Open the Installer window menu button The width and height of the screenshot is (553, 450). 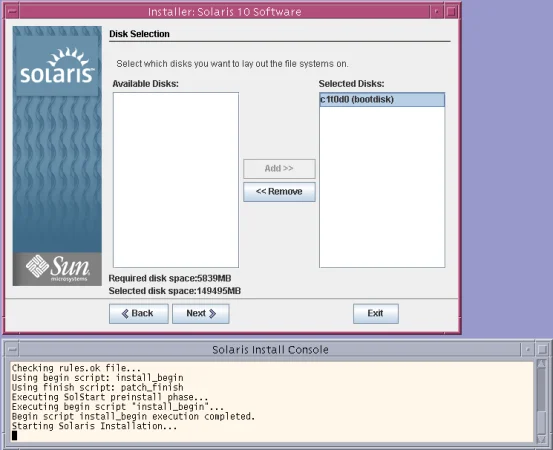click(12, 12)
